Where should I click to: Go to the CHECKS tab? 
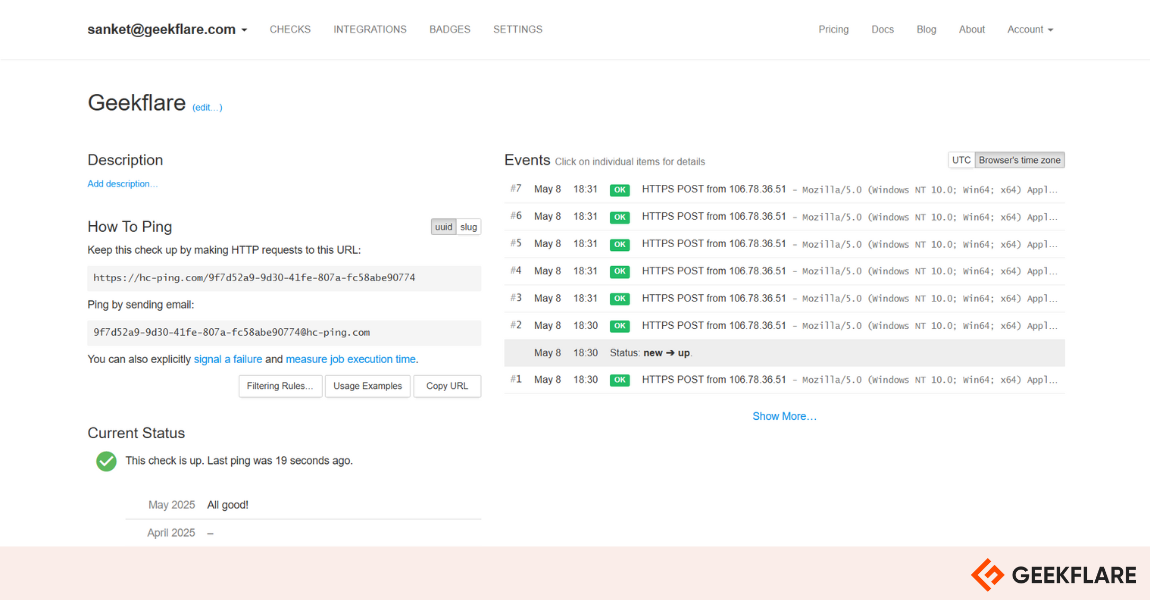[x=290, y=29]
